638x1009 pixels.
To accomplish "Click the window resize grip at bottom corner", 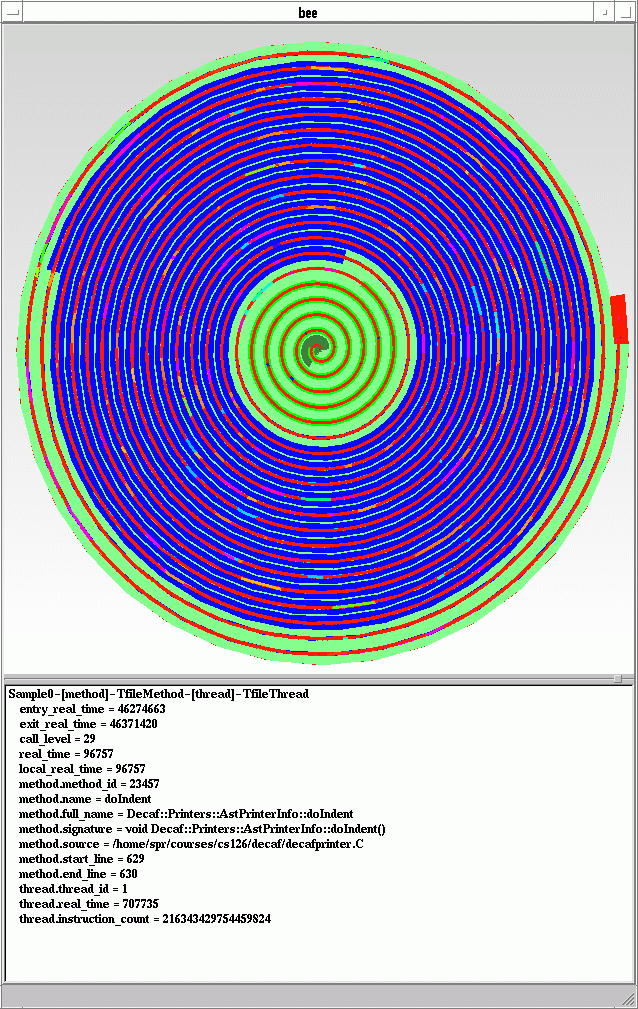I will pos(627,998).
